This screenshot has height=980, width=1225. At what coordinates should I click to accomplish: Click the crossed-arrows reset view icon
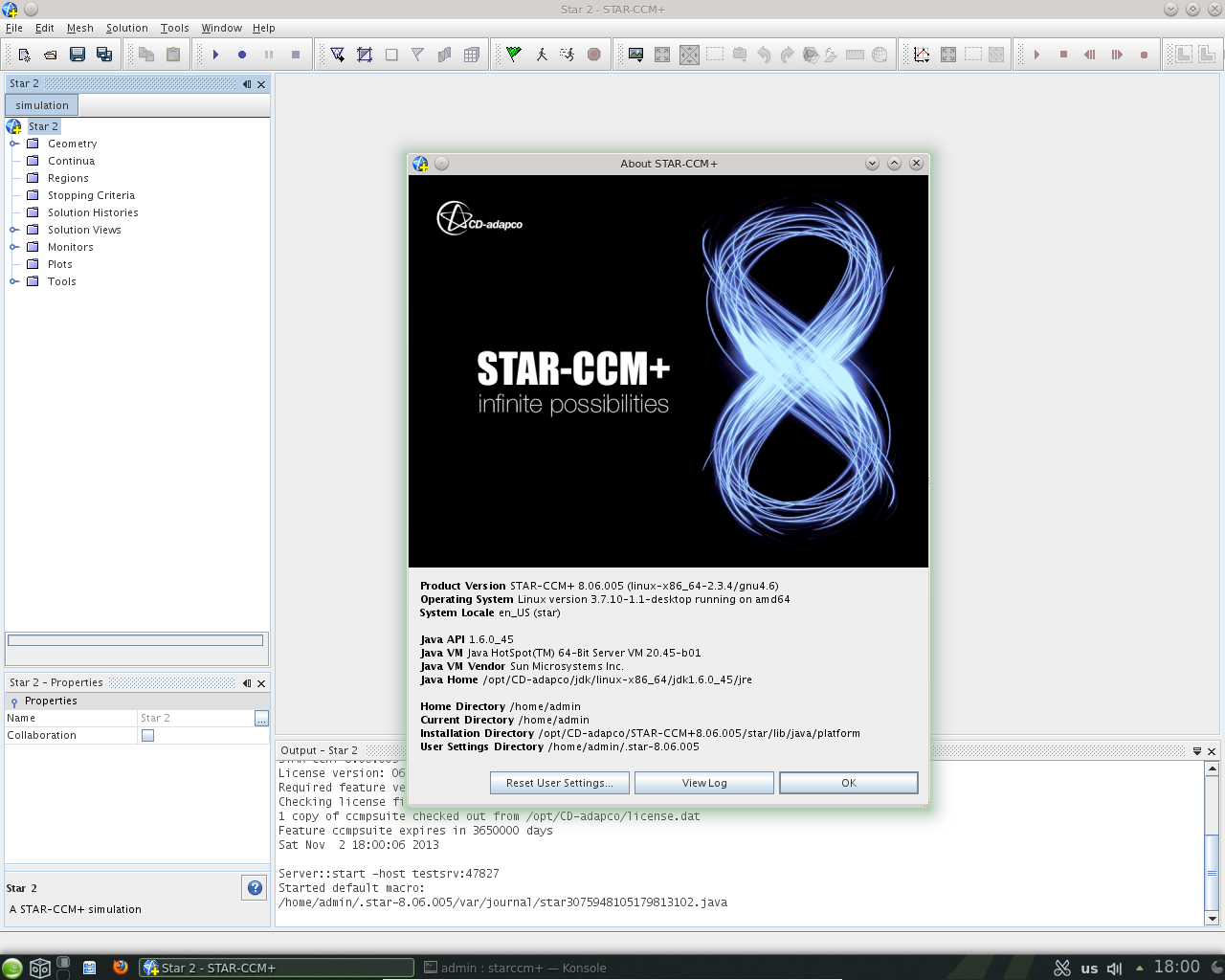(689, 55)
